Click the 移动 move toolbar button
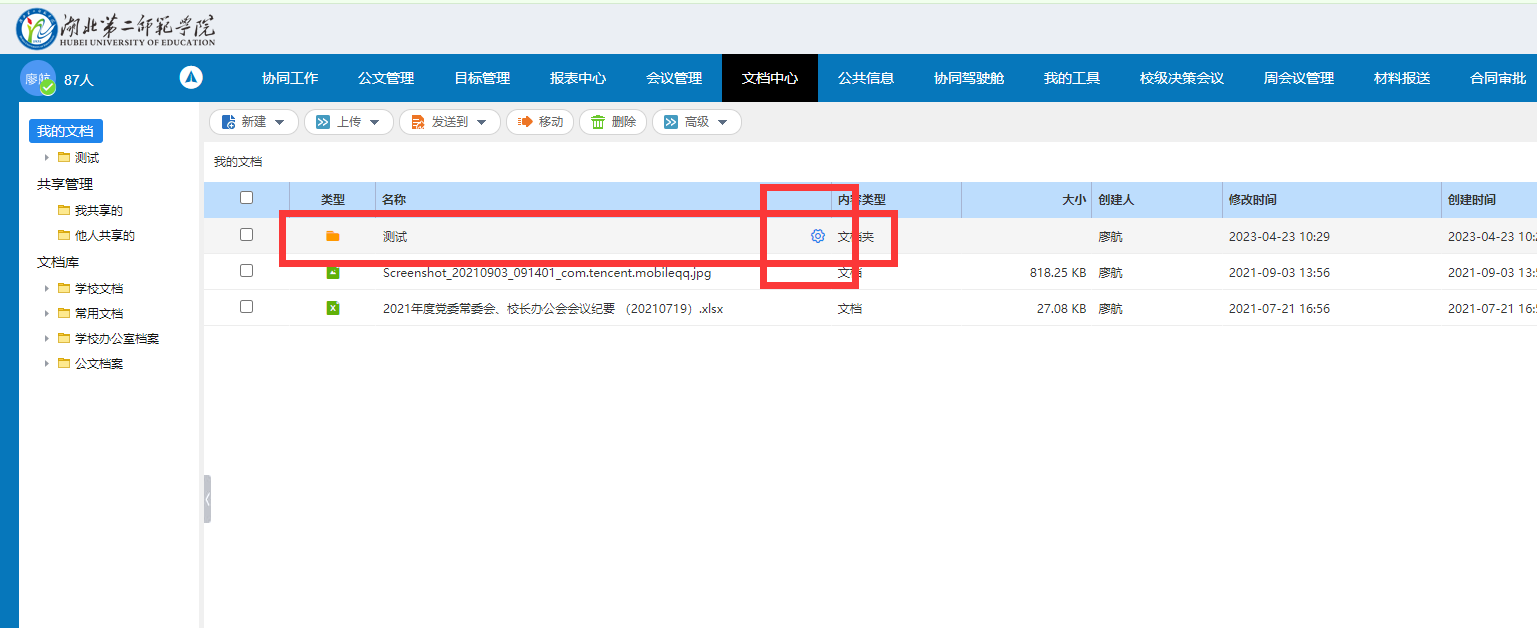Image resolution: width=1537 pixels, height=628 pixels. 540,122
